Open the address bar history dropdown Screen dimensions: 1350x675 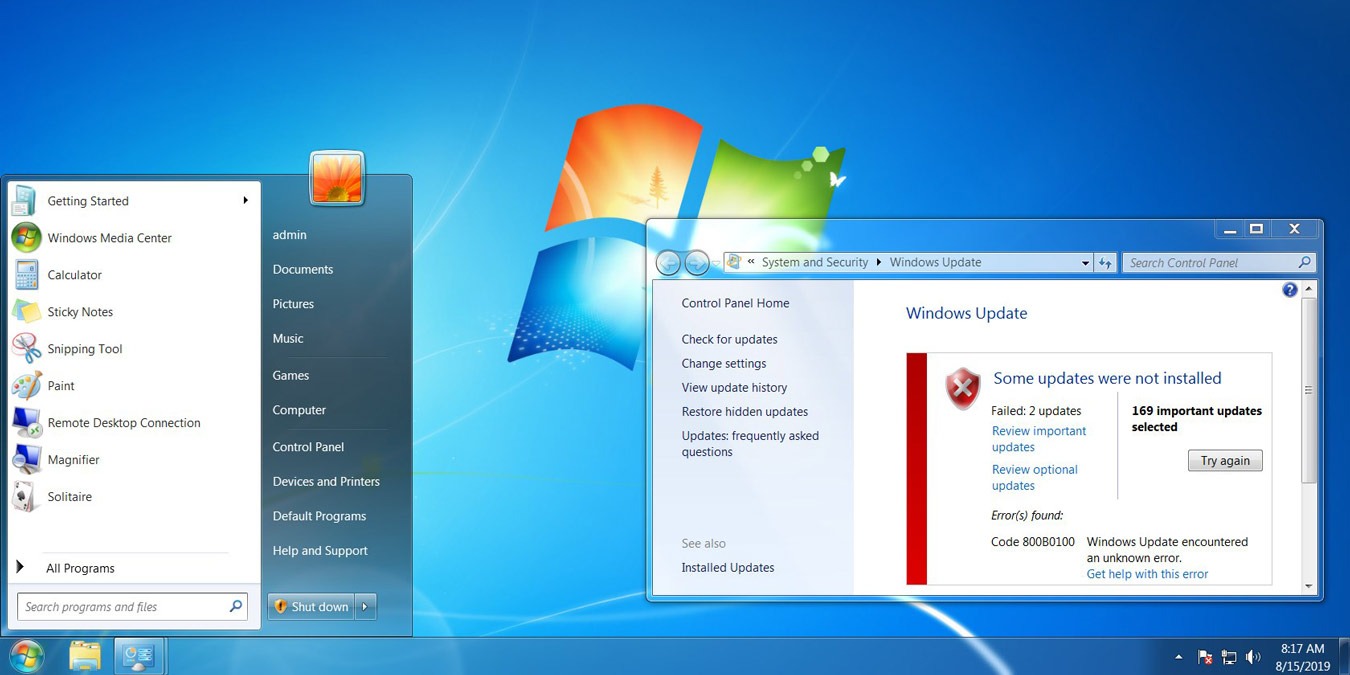(x=1086, y=262)
